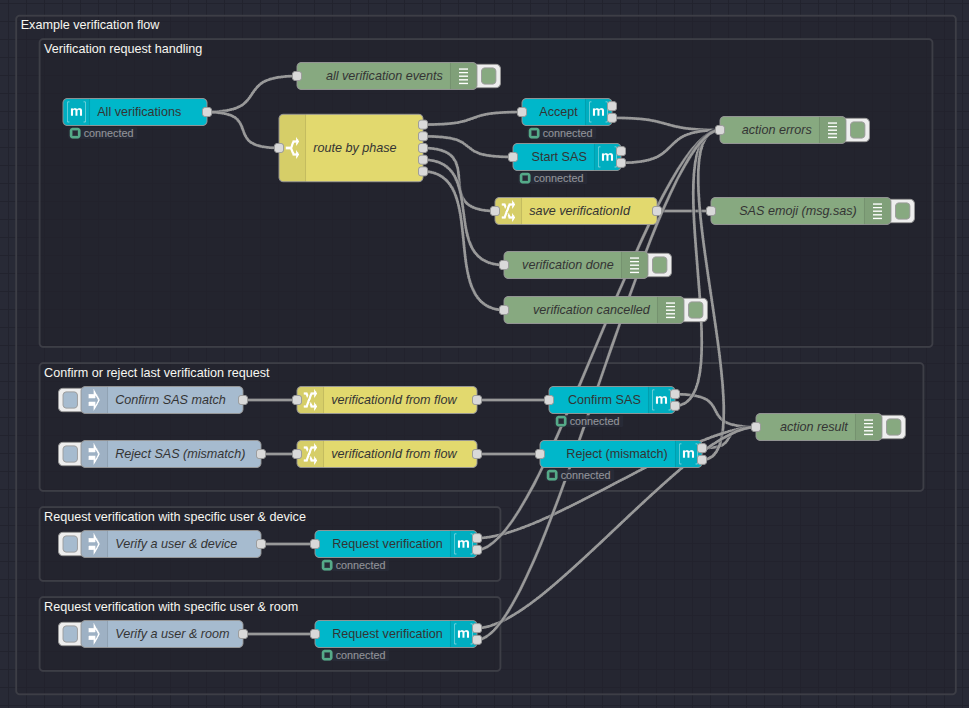The width and height of the screenshot is (969, 708).
Task: Click output port of All verifications node
Action: pyautogui.click(x=207, y=112)
